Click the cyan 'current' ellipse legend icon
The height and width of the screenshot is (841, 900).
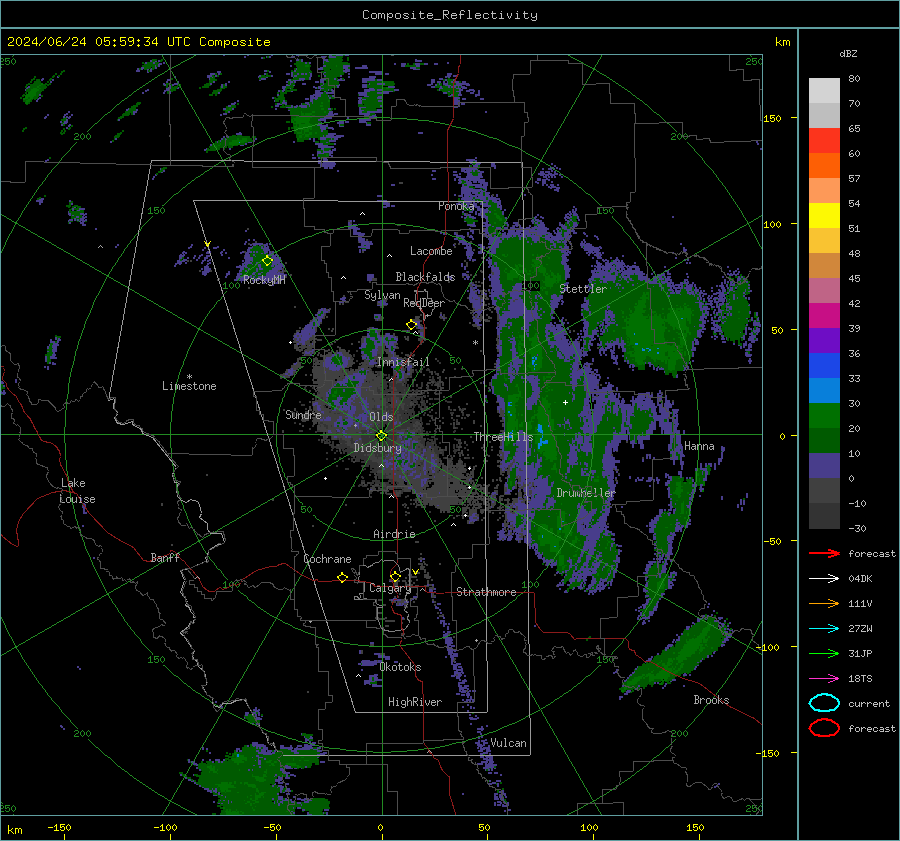click(x=824, y=703)
